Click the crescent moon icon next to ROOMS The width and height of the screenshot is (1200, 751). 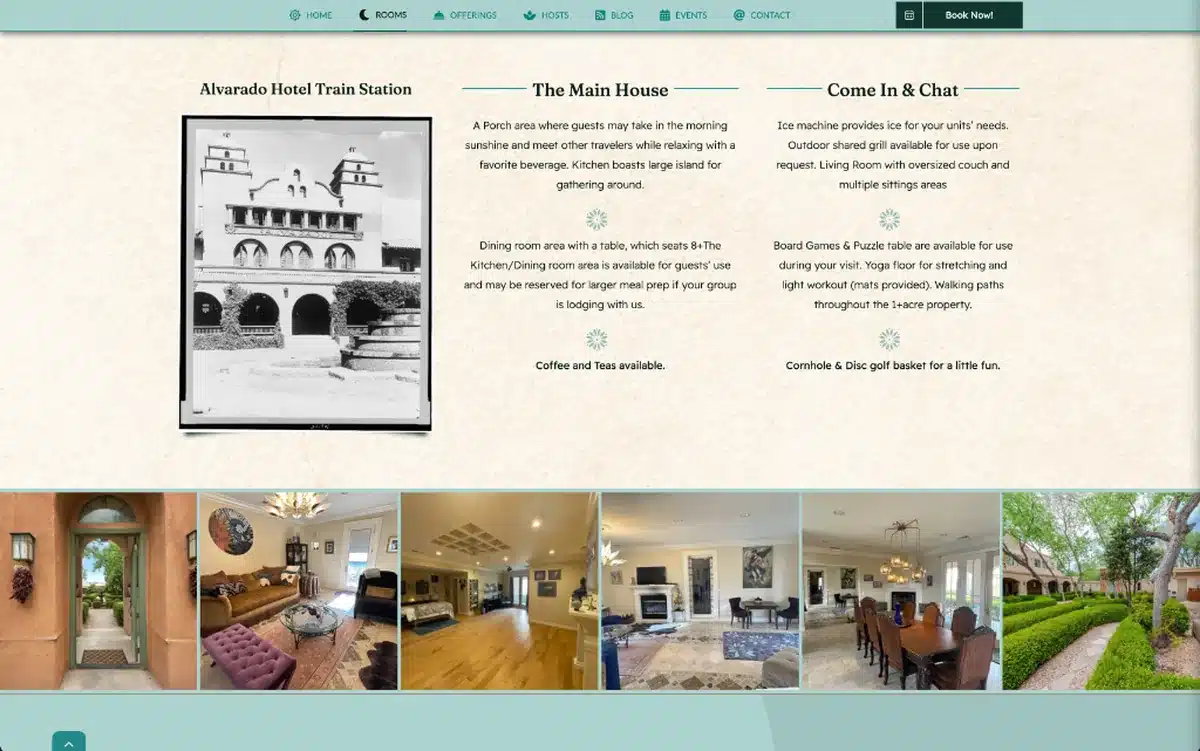[361, 14]
